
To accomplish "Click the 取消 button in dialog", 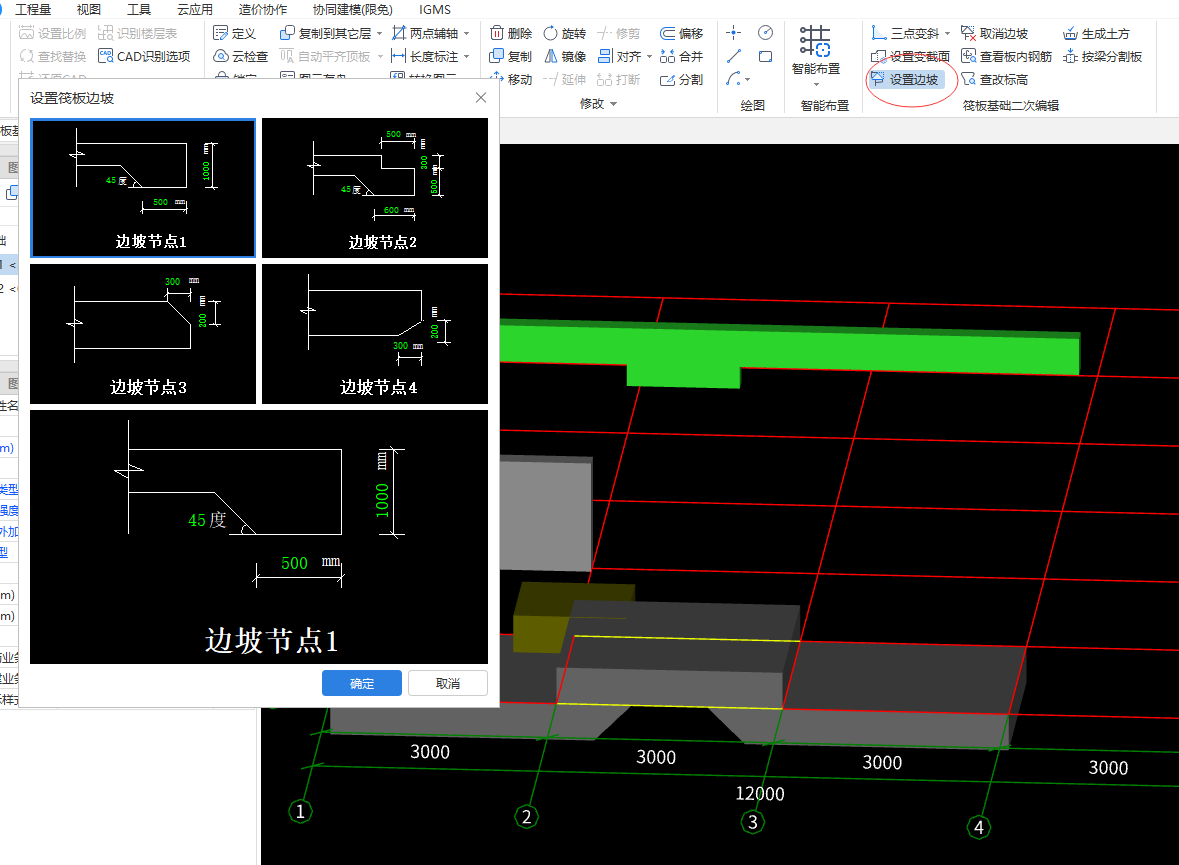I will pos(447,683).
